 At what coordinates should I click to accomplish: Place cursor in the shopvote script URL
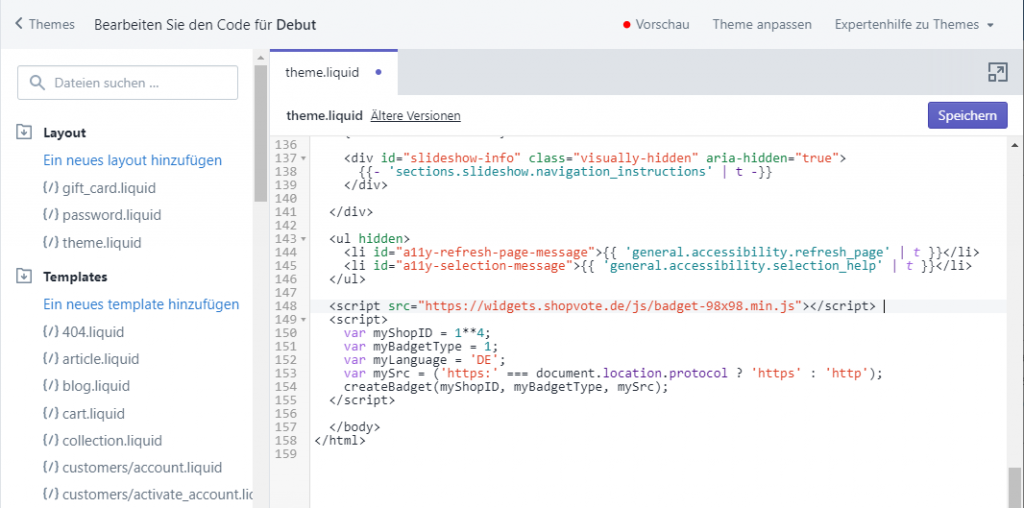pos(611,306)
